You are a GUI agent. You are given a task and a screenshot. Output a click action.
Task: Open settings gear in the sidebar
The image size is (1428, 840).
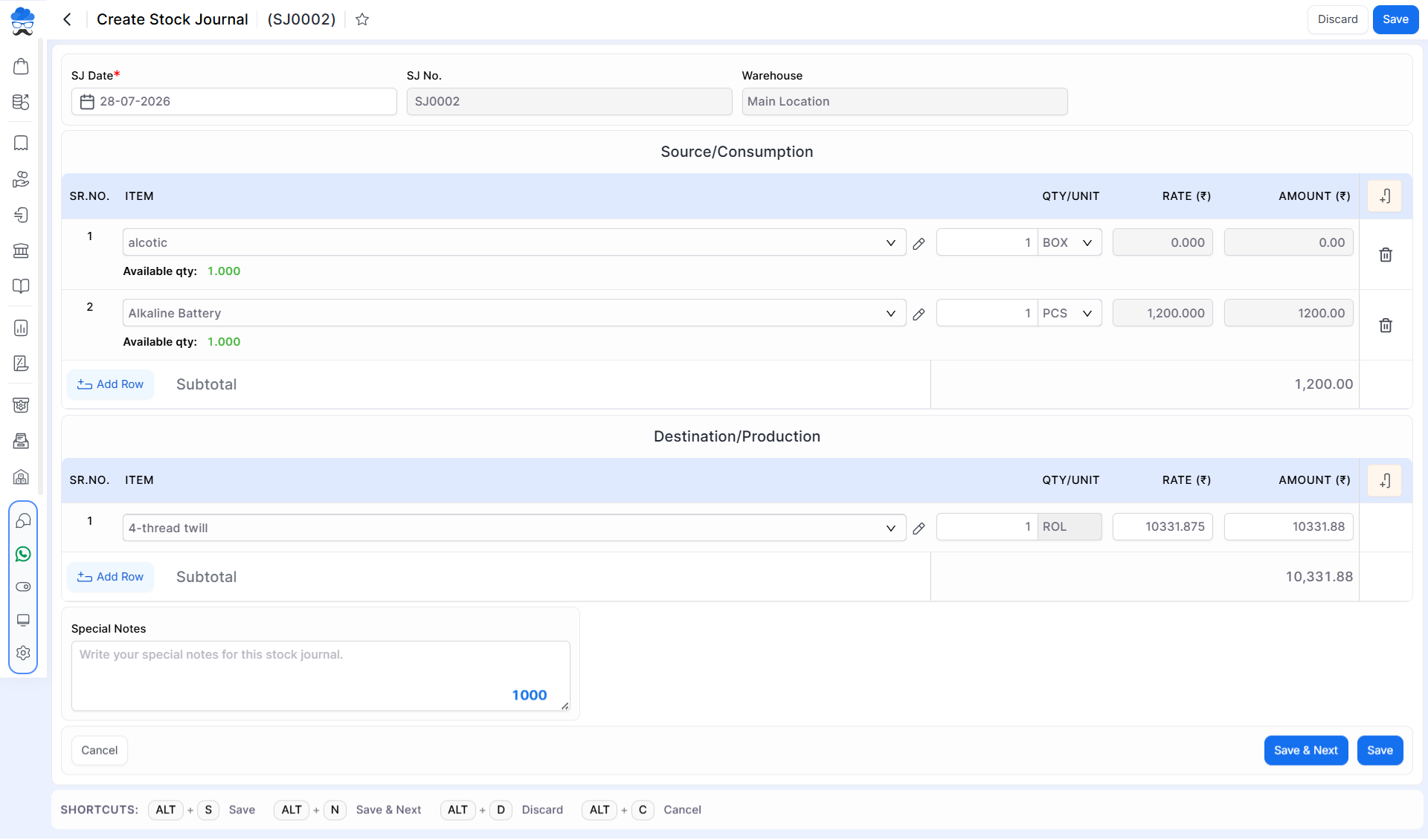[x=23, y=653]
